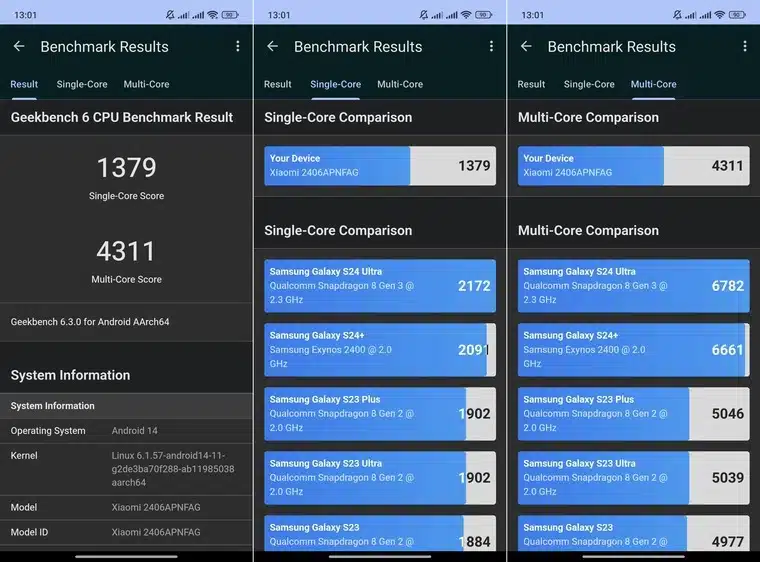Tap the muted bell icon in right status bar
The height and width of the screenshot is (562, 760).
click(x=677, y=15)
